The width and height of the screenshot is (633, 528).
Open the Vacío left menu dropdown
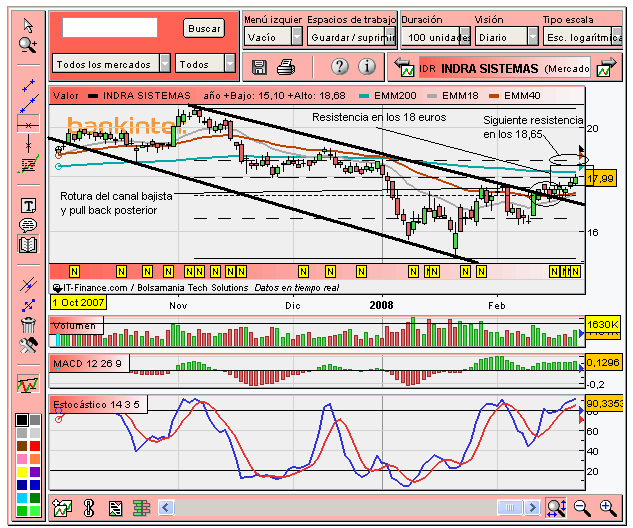[x=273, y=37]
